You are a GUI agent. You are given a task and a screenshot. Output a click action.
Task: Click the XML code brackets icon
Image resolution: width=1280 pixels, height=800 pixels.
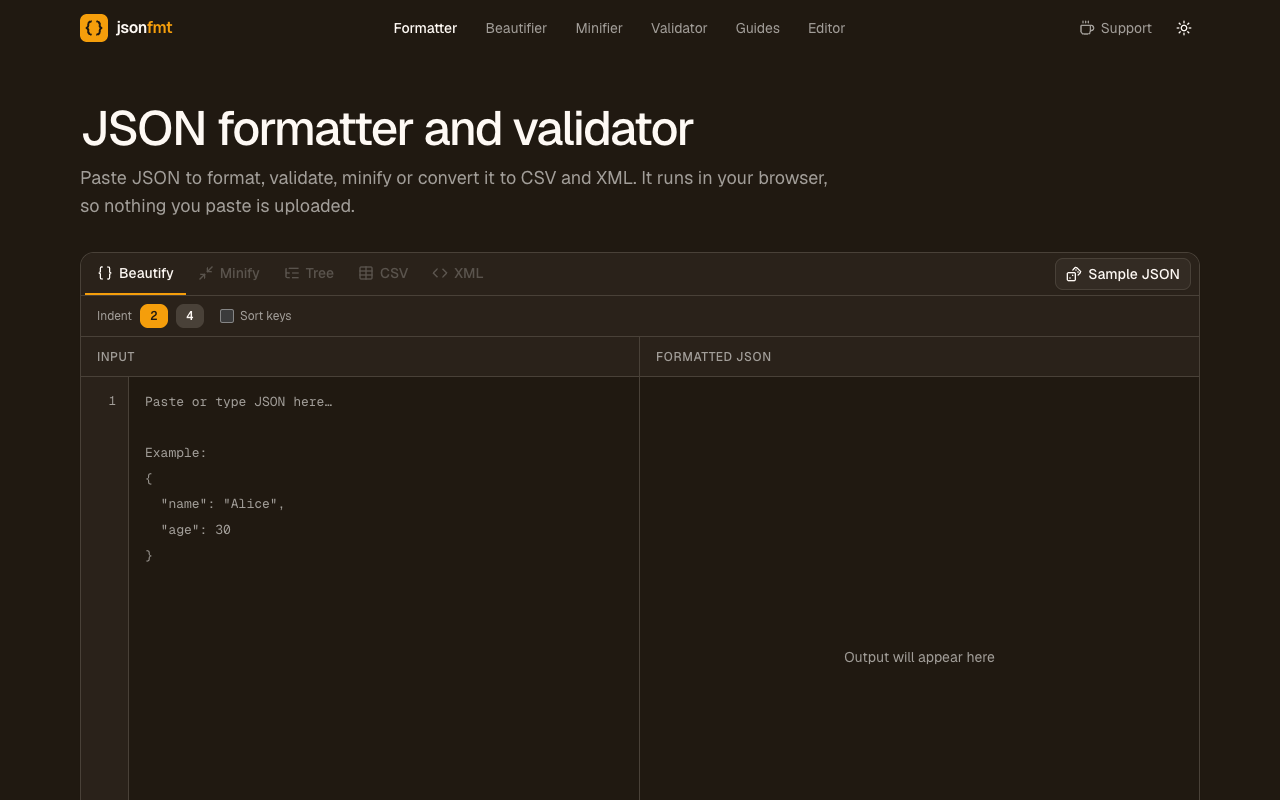(440, 273)
